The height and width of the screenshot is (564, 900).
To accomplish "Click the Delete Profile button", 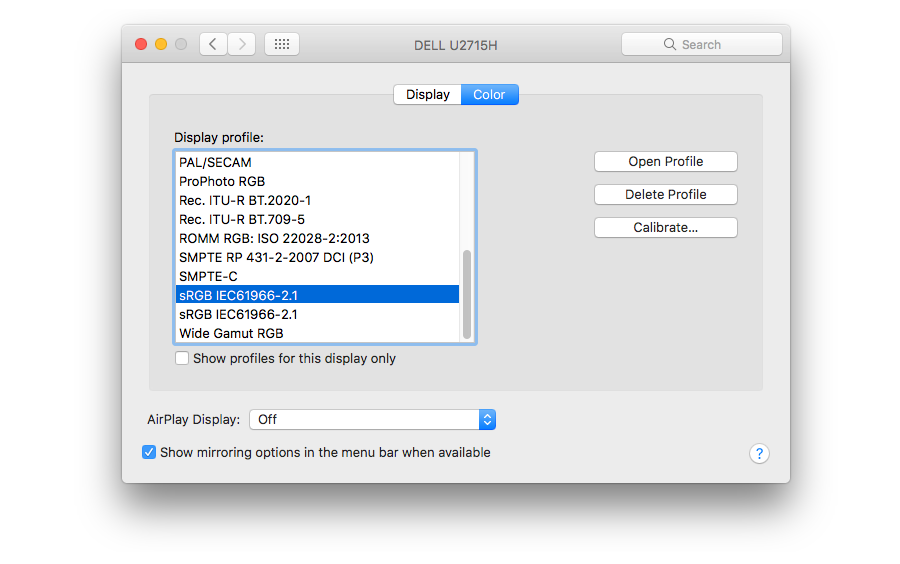I will [666, 195].
